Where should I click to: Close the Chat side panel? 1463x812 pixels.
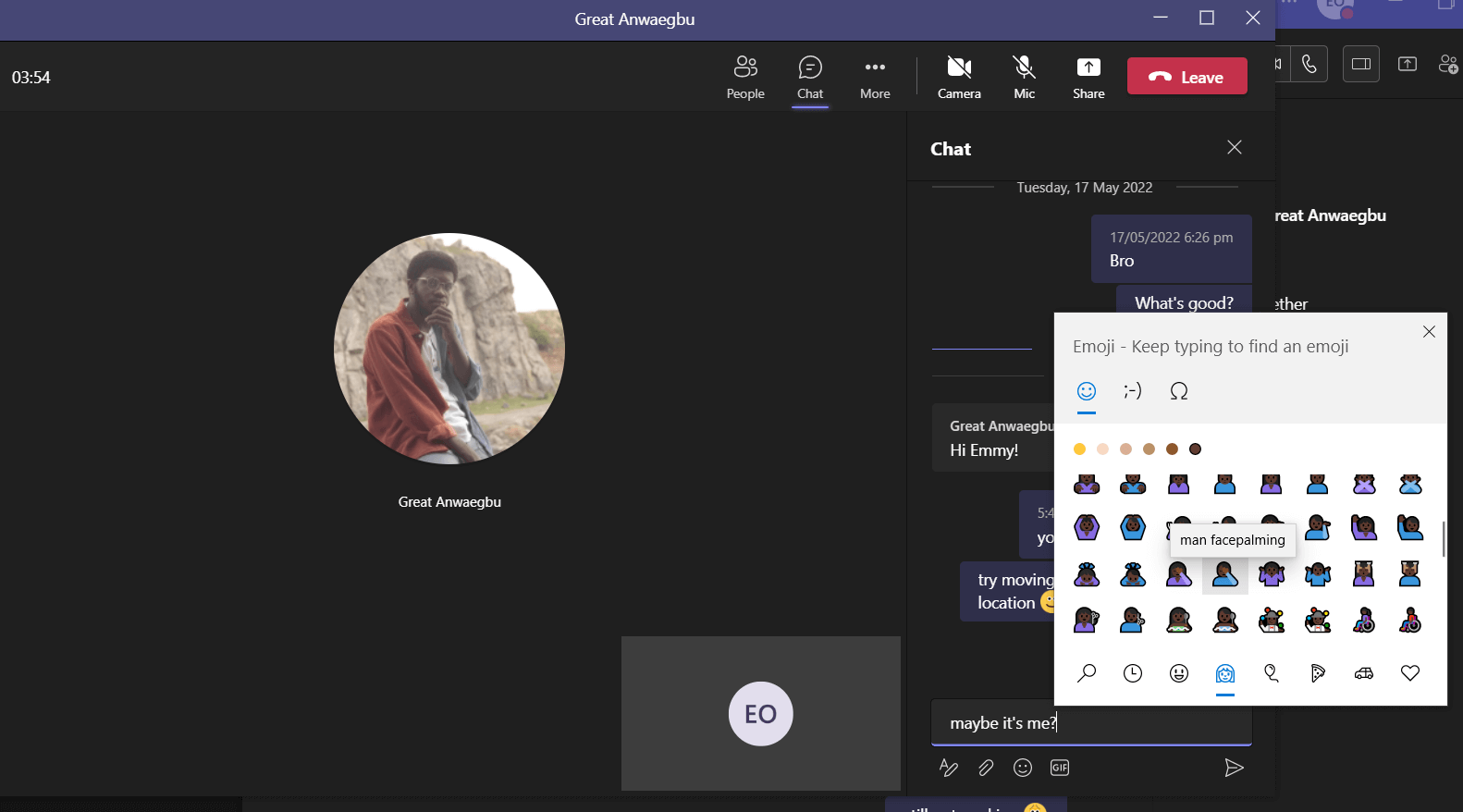tap(1235, 148)
